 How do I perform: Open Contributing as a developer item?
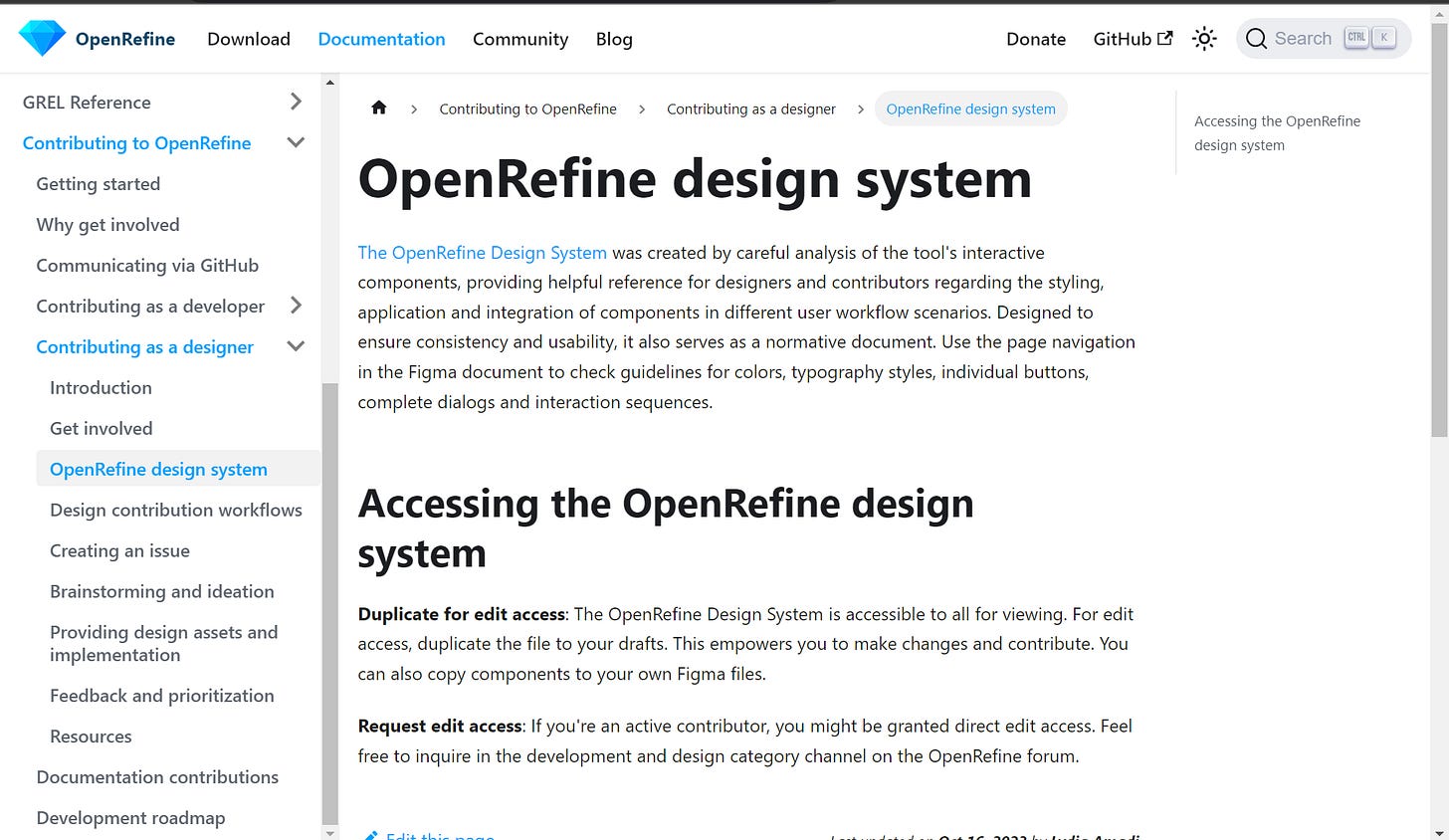coord(150,307)
